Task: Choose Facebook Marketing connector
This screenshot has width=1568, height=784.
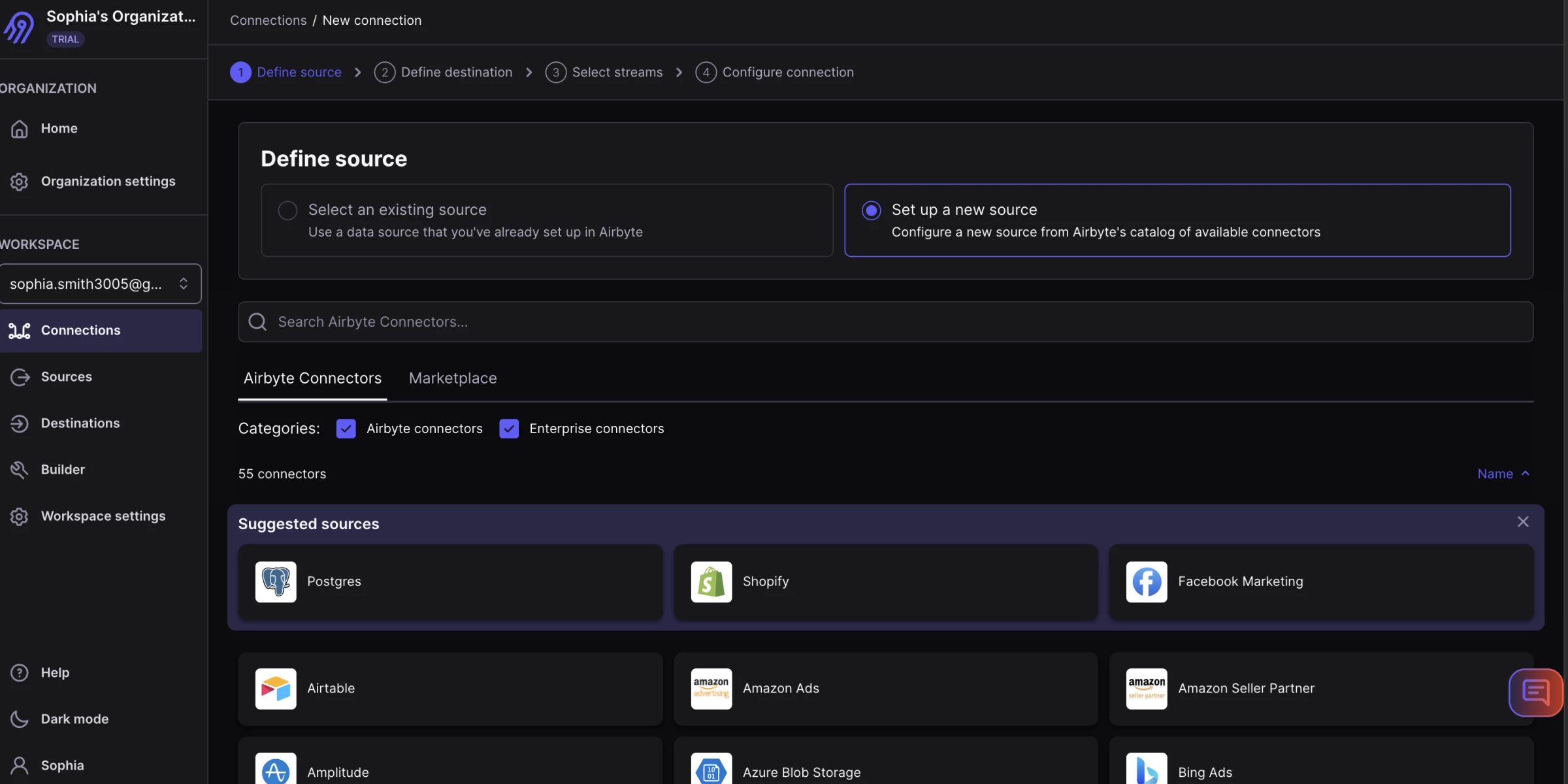Action: (1321, 581)
